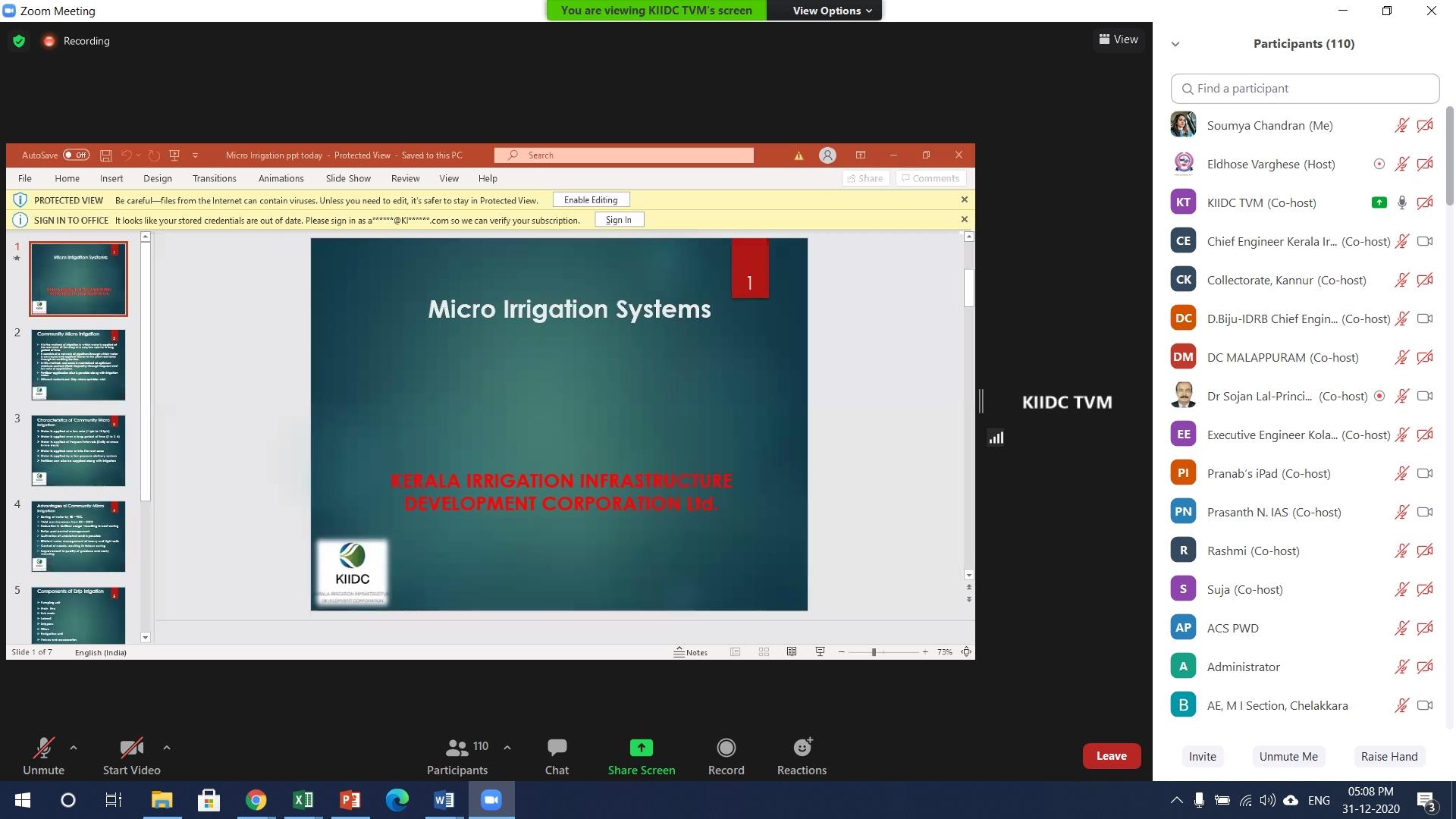Collapse the Participants panel chevron
1456x819 pixels.
pos(1175,44)
